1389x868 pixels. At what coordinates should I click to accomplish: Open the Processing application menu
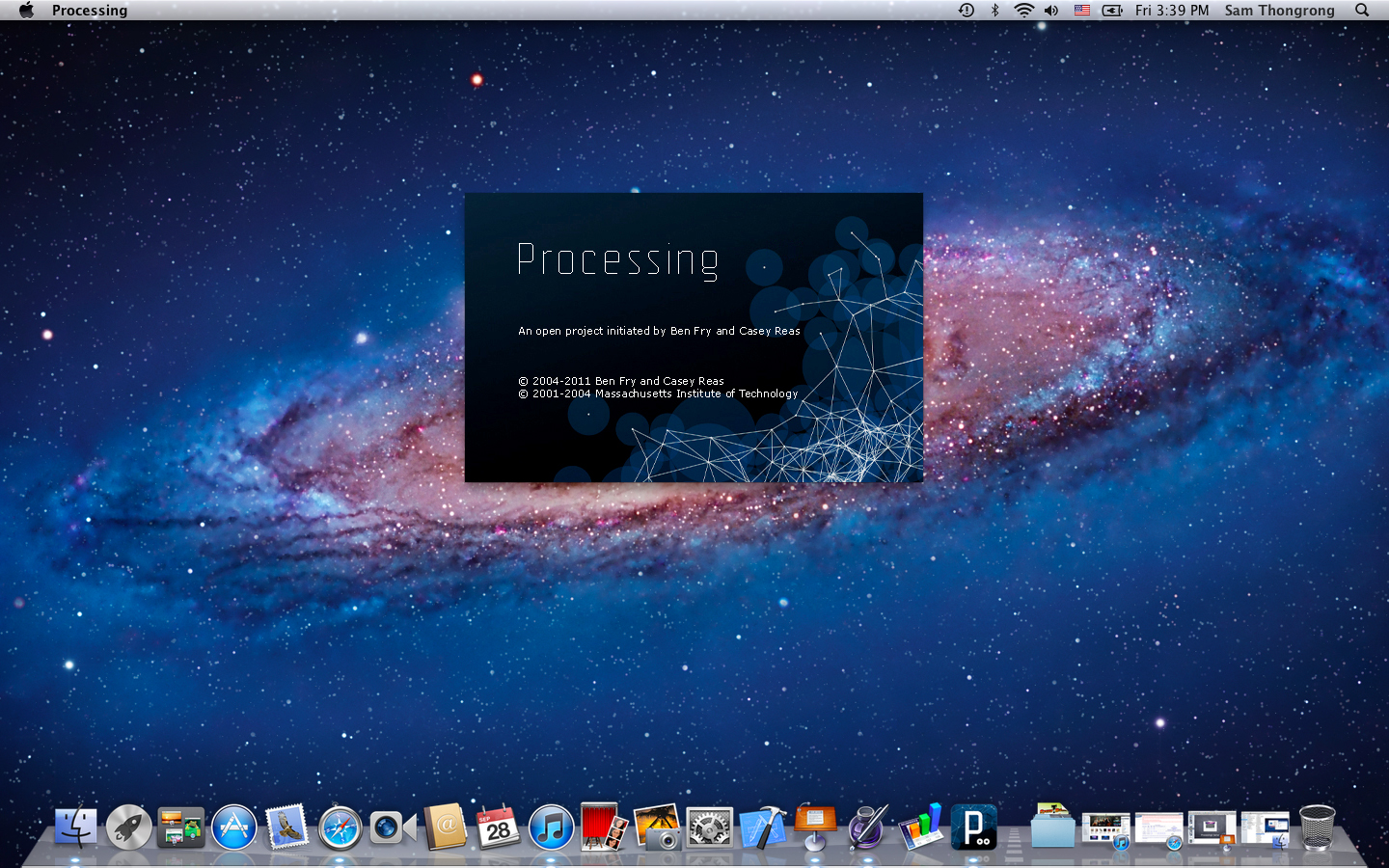pyautogui.click(x=90, y=10)
